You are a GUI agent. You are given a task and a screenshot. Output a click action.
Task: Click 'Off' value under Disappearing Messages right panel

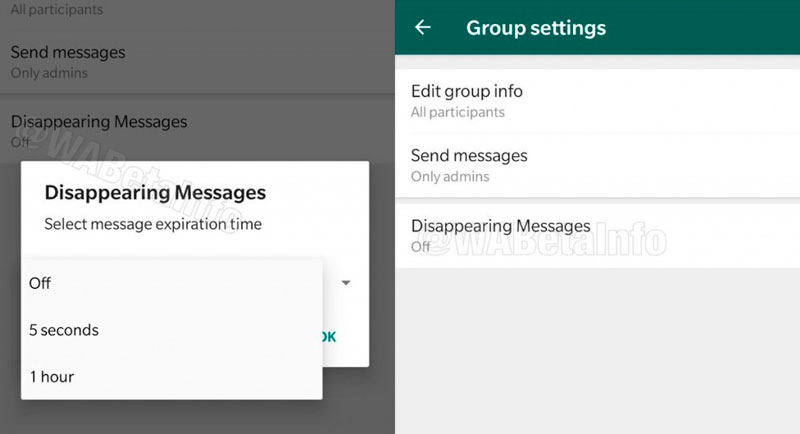[421, 247]
